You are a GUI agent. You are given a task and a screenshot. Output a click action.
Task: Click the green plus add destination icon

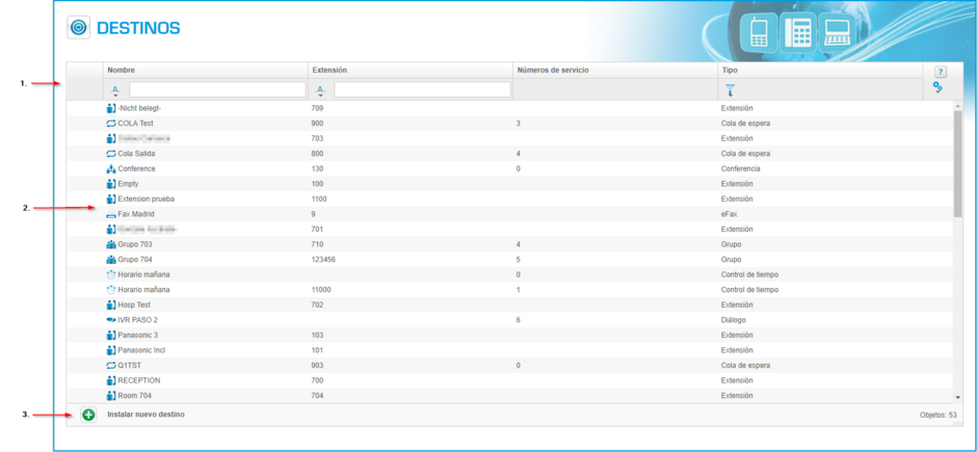point(89,415)
